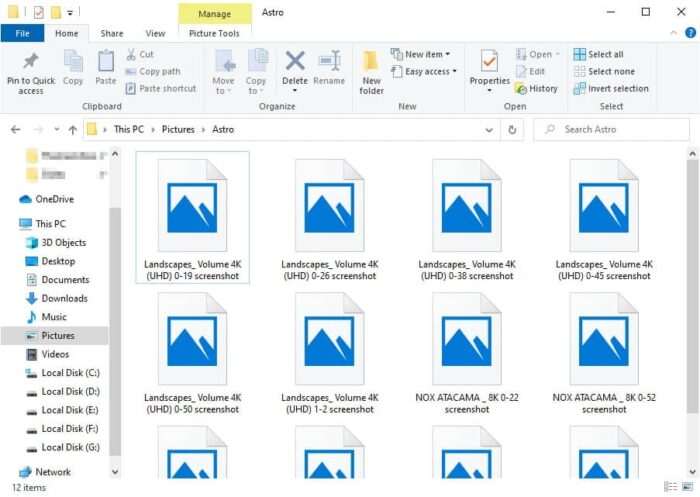Click the Open ribbon command
The height and width of the screenshot is (497, 700).
pos(538,54)
